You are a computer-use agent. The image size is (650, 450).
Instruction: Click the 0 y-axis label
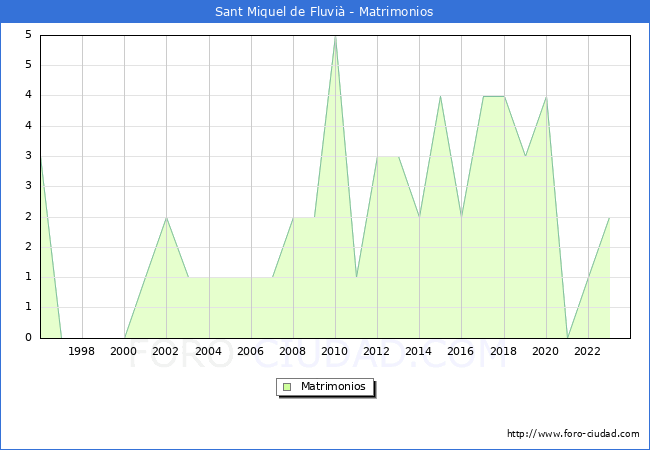[28, 337]
